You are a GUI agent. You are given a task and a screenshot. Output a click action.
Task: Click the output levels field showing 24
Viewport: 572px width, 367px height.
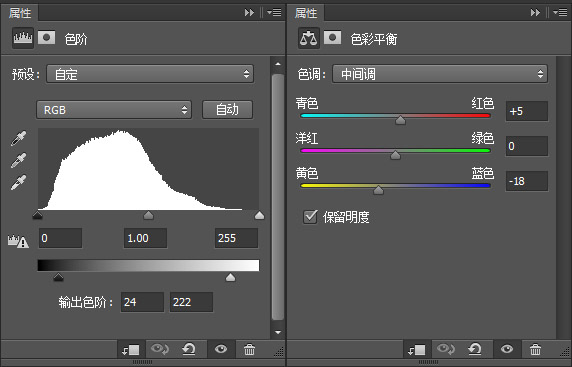pyautogui.click(x=142, y=302)
